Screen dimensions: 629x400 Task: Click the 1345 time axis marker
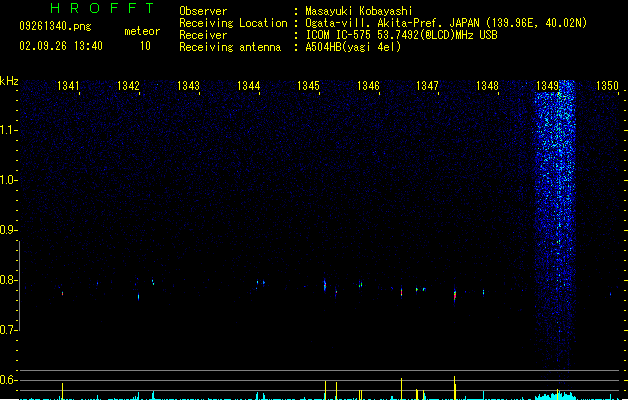tap(308, 86)
